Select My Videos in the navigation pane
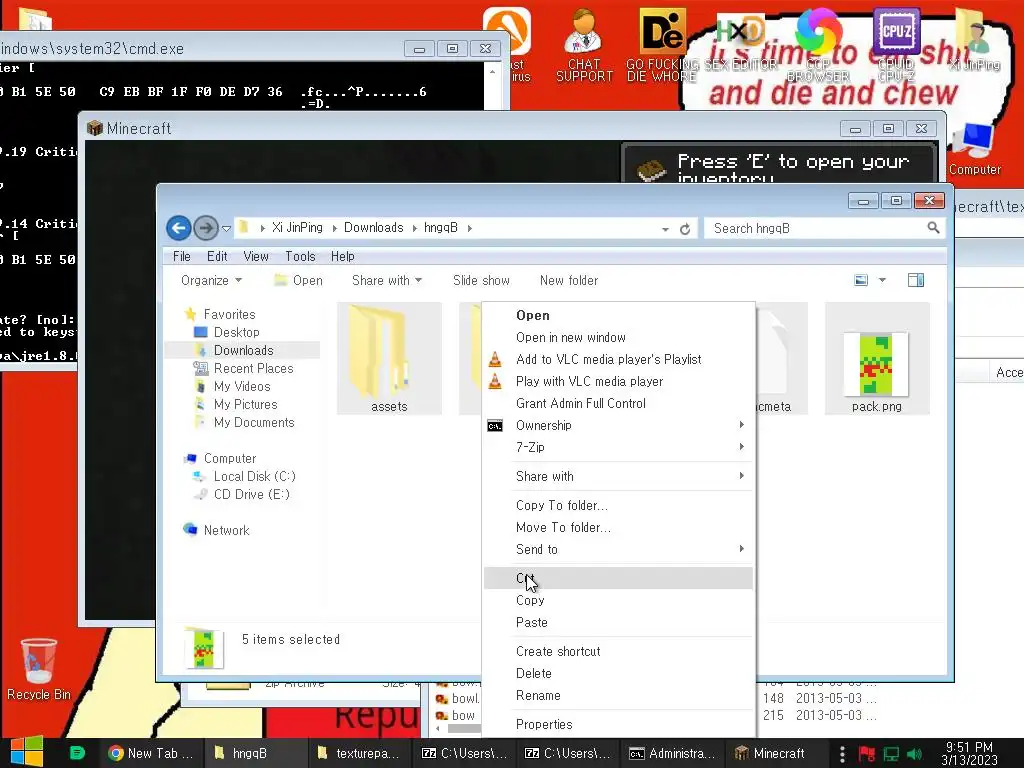This screenshot has height=768, width=1024. (242, 387)
